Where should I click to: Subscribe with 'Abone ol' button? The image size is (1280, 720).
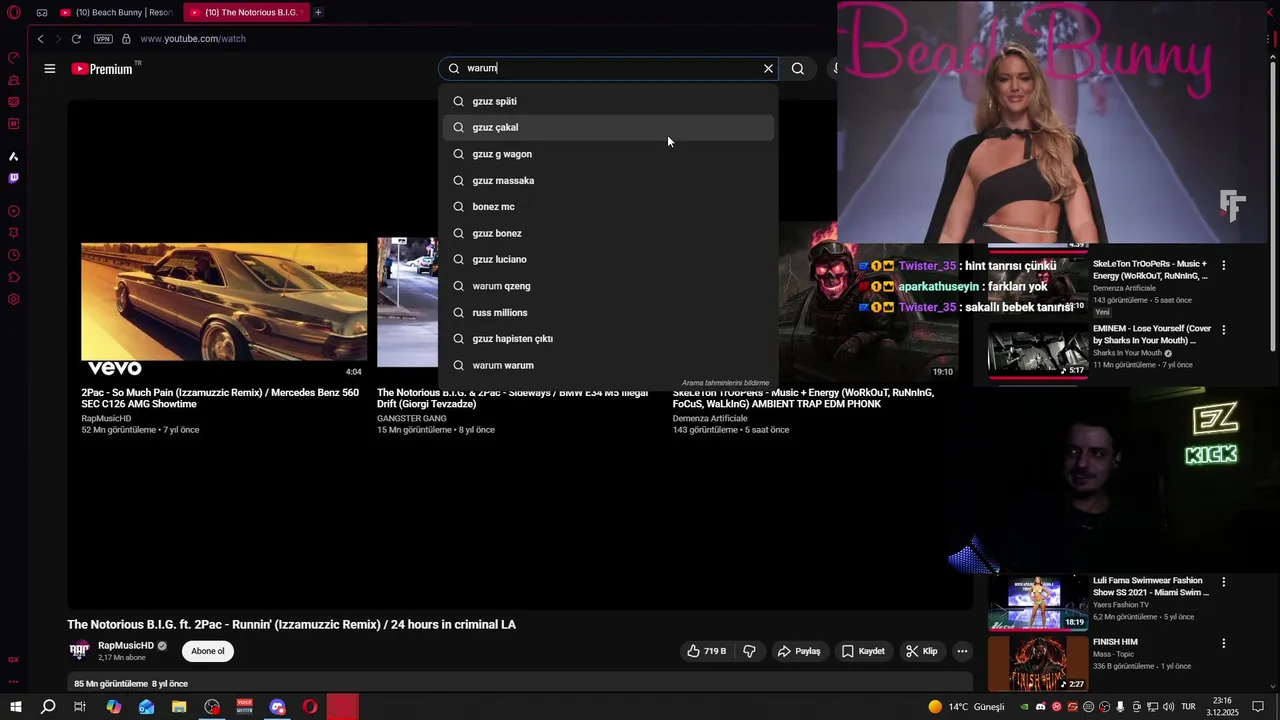click(208, 651)
